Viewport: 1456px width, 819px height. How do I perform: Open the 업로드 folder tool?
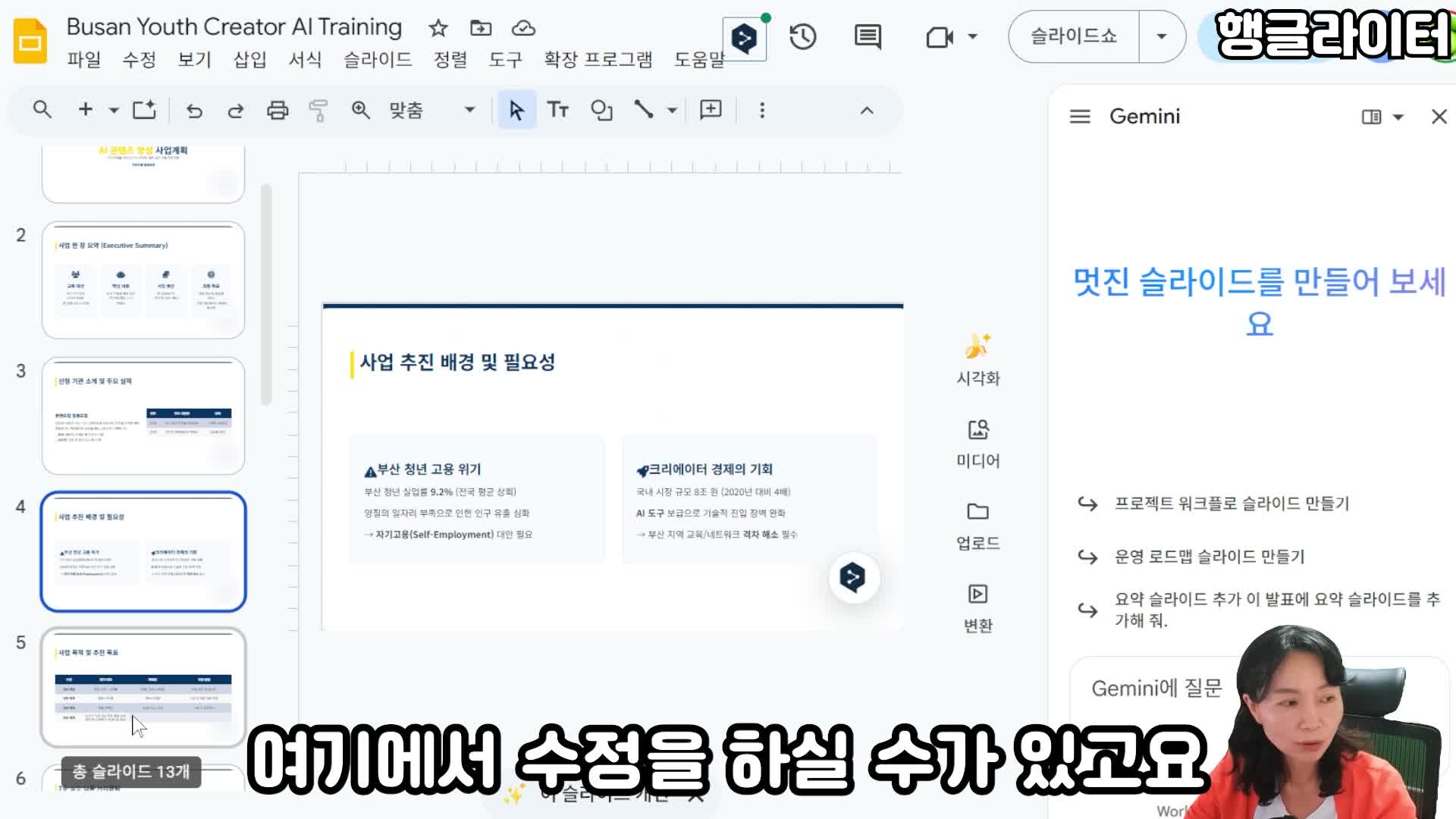pyautogui.click(x=978, y=526)
